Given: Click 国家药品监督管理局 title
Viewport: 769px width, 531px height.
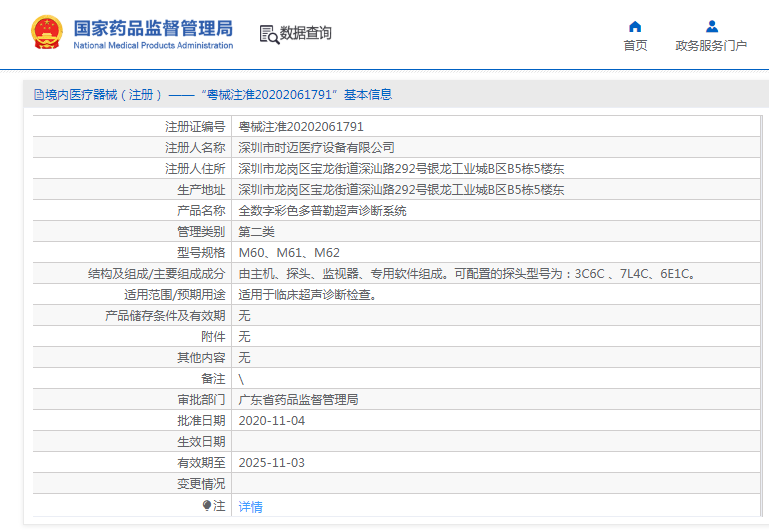Looking at the screenshot, I should click(153, 28).
